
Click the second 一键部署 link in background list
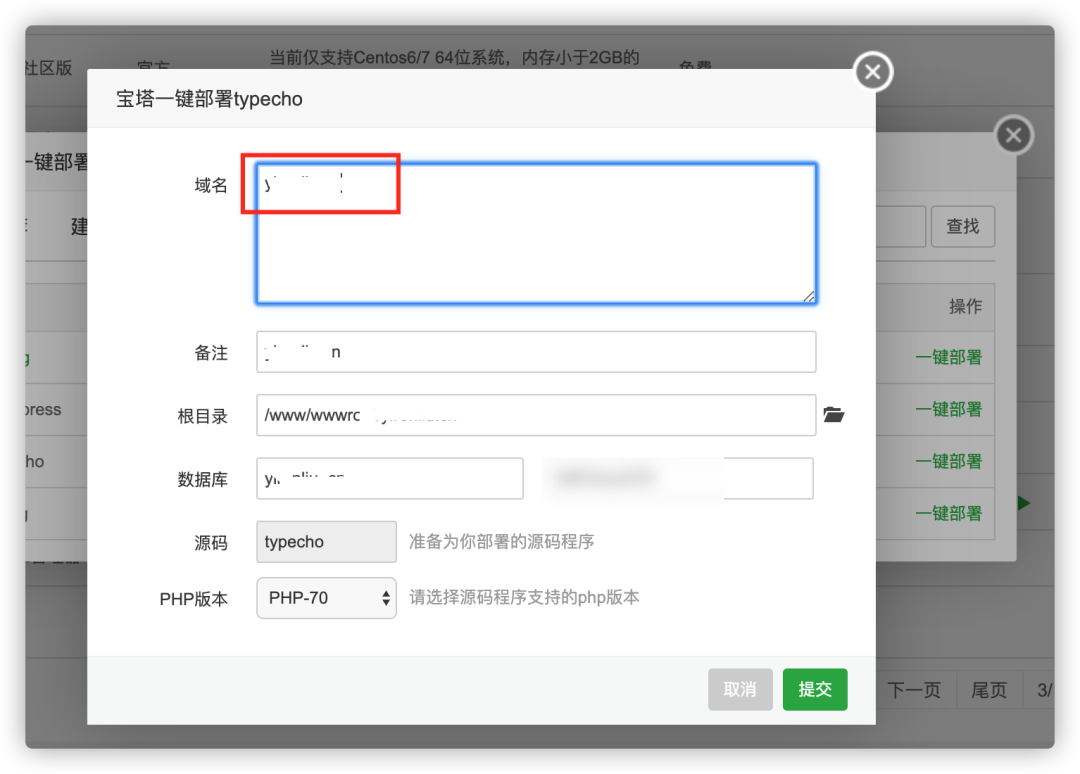[x=948, y=409]
